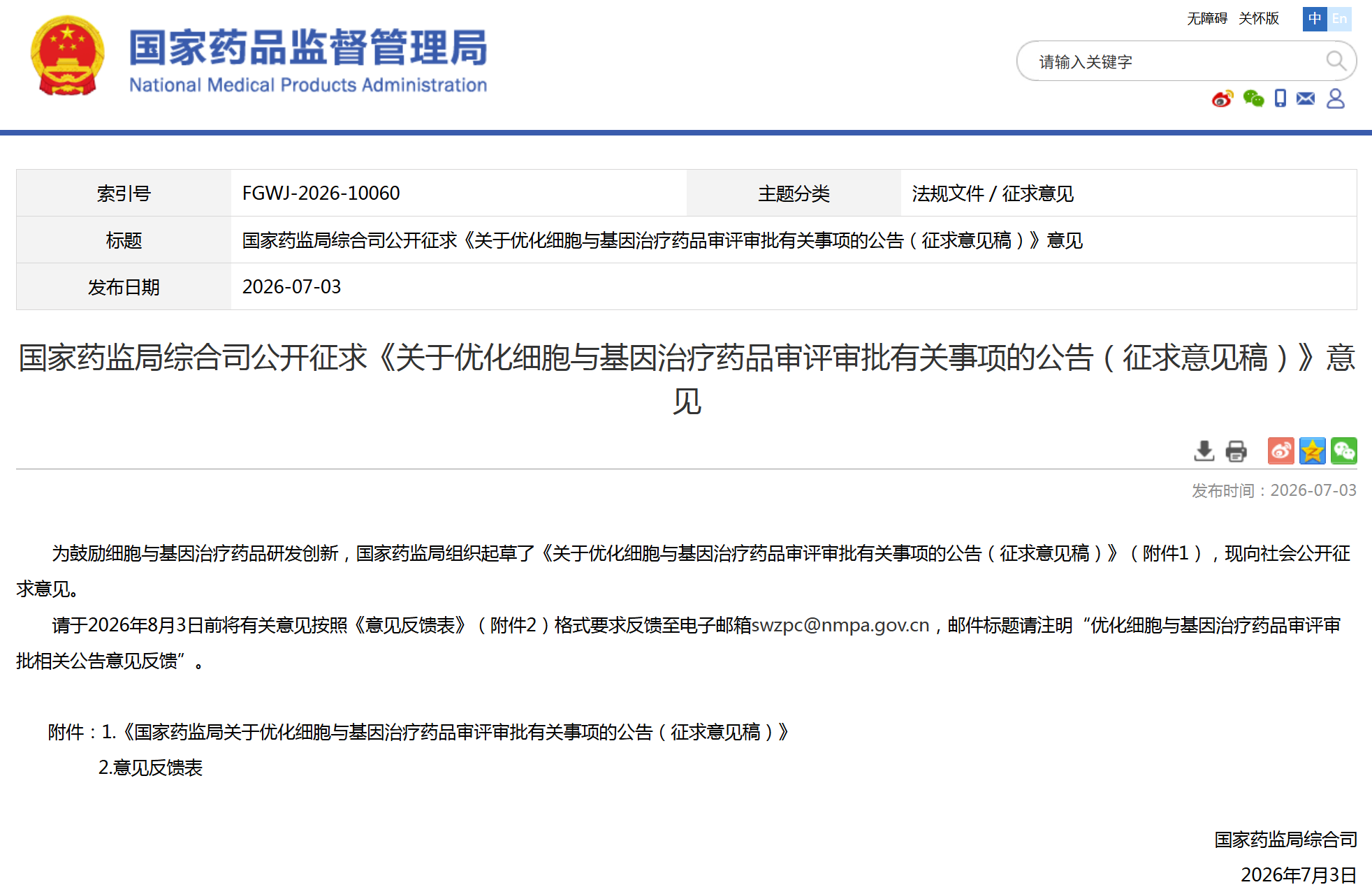Click the 主题分类 label cell
Screen dimensions: 1372x894
[x=794, y=193]
